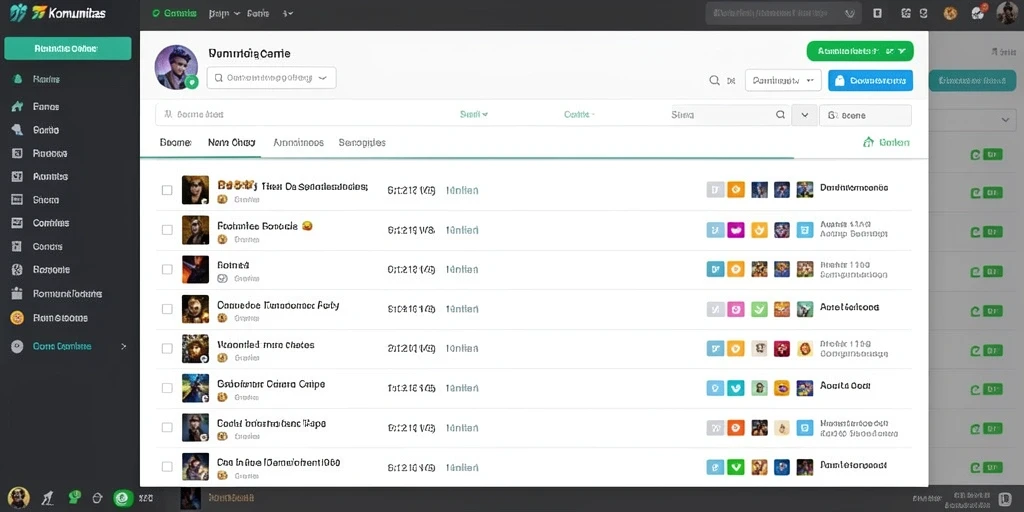Click the home icon in the left sidebar
This screenshot has height=512, width=1024.
click(18, 106)
